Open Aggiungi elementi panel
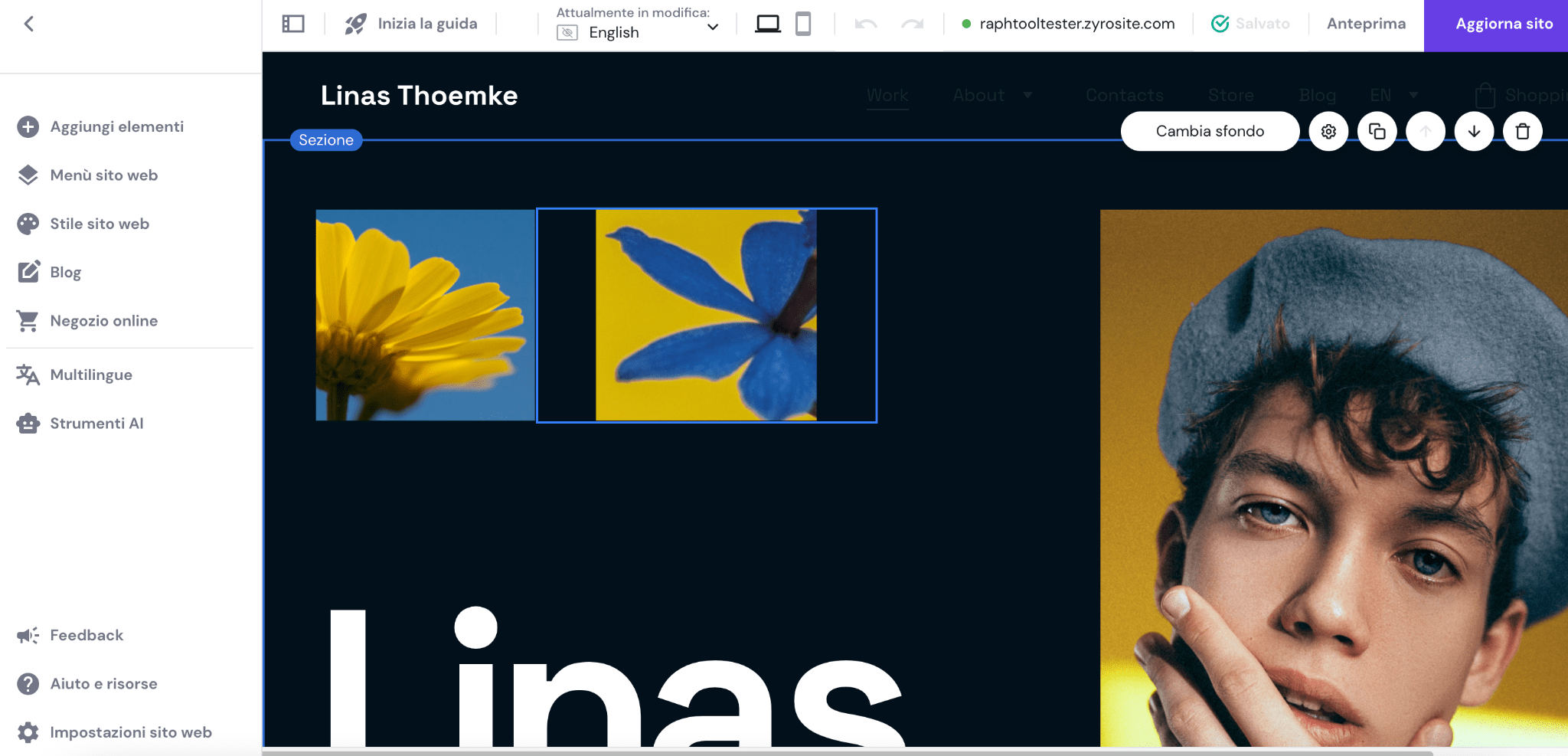 pyautogui.click(x=116, y=126)
